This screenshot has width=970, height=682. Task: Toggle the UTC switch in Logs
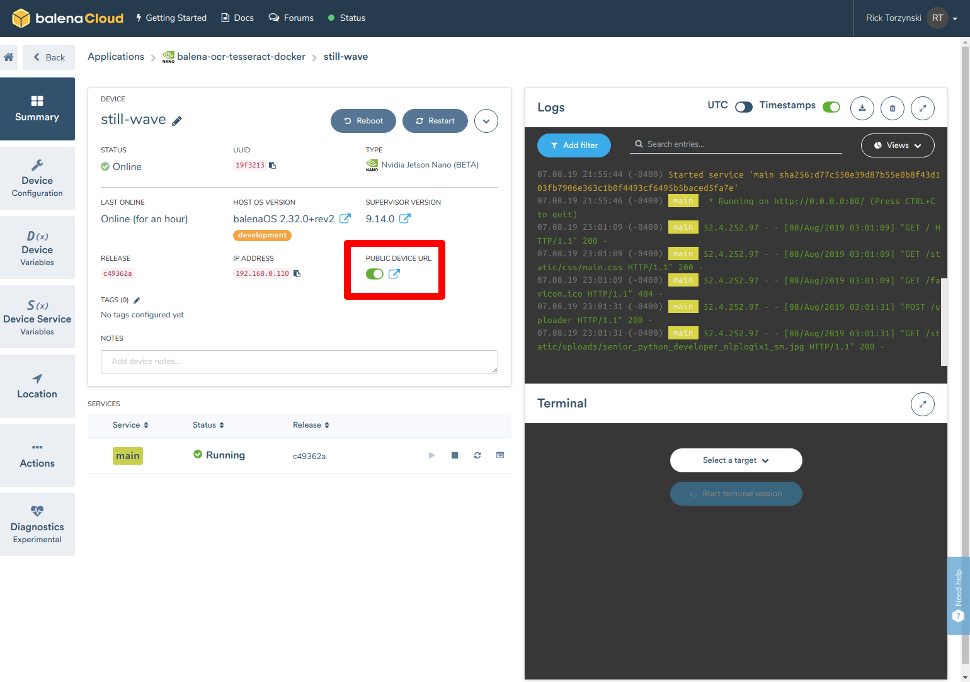[x=743, y=107]
